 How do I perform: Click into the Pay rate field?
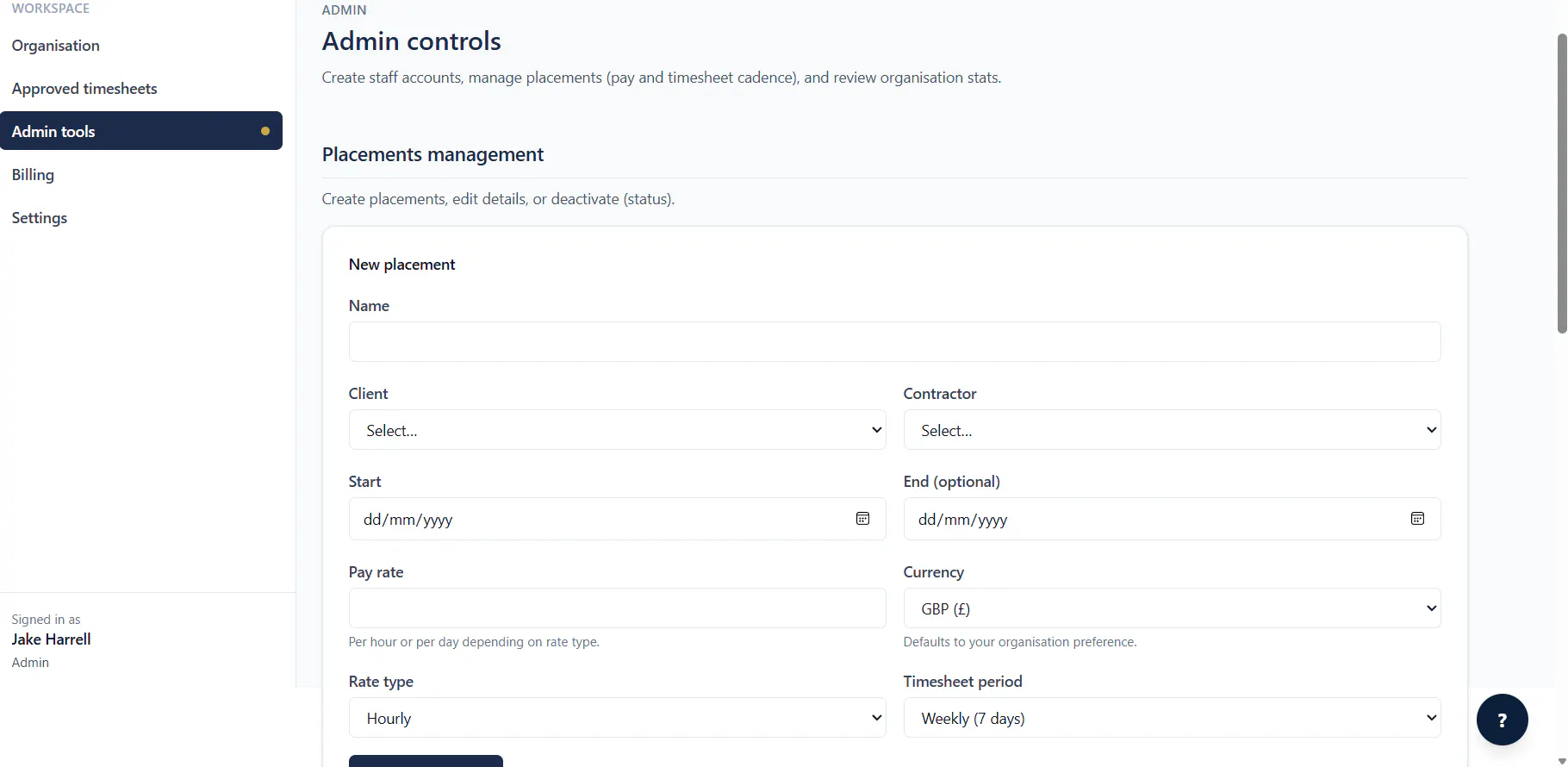(617, 608)
